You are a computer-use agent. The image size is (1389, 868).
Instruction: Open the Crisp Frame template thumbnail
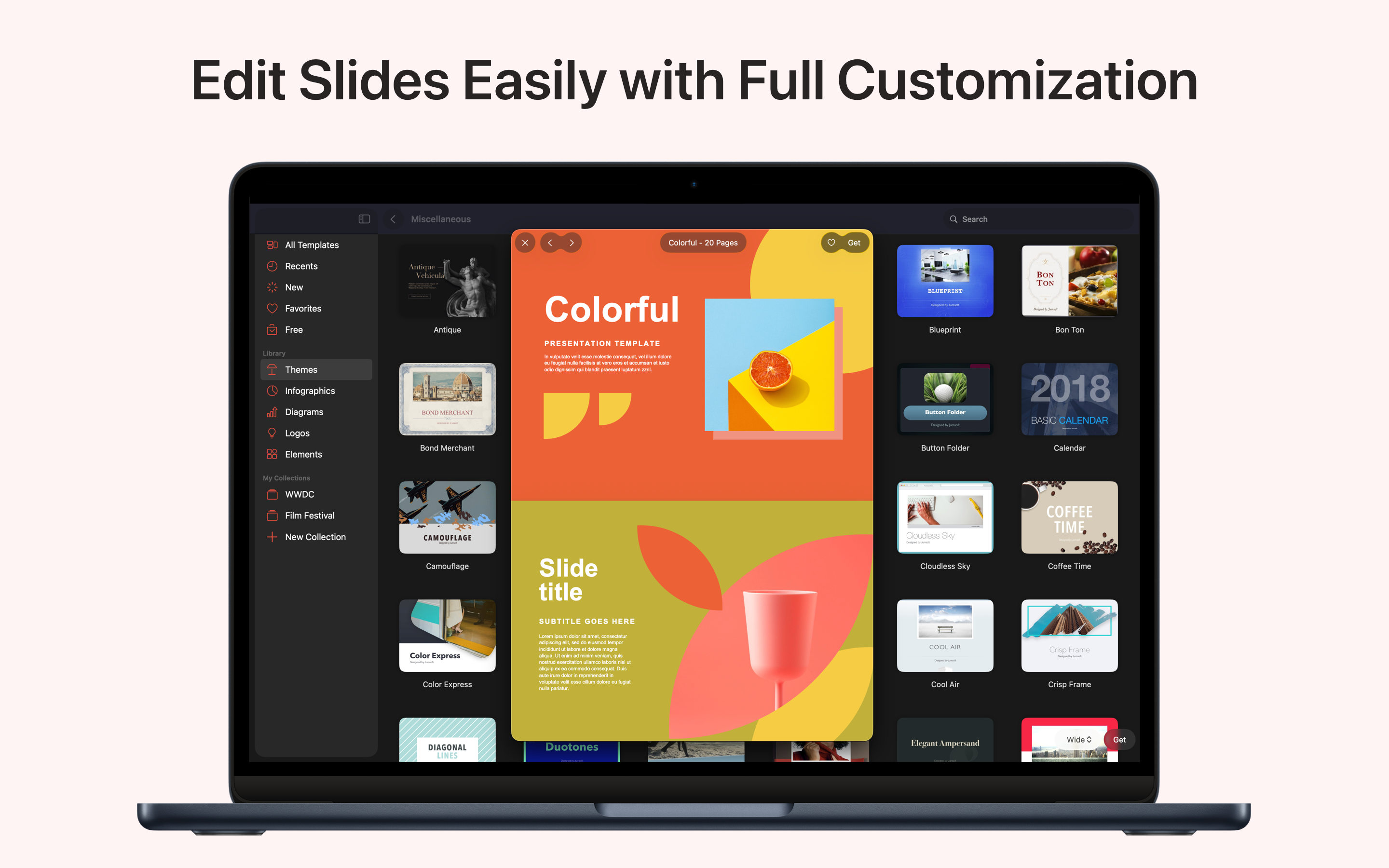click(1069, 636)
